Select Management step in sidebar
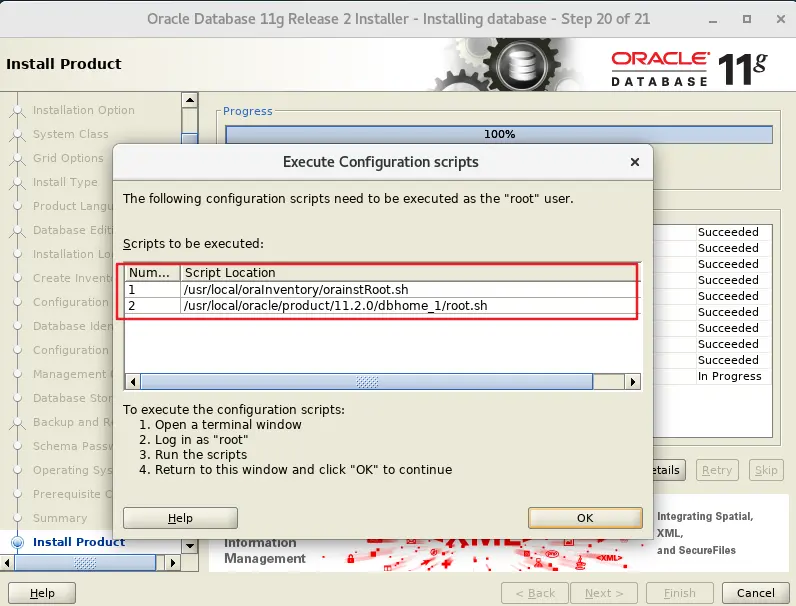796x606 pixels. [72, 374]
